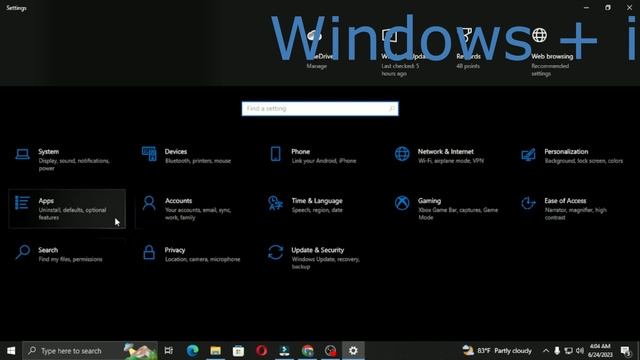The width and height of the screenshot is (640, 360).
Task: Click the Update & Security title
Action: click(318, 250)
